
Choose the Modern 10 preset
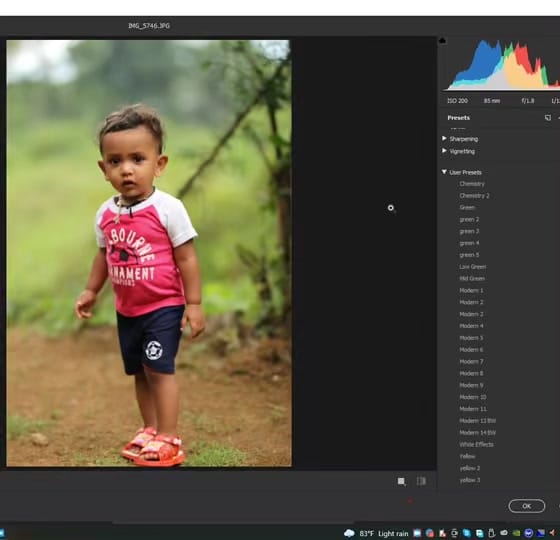tap(472, 397)
